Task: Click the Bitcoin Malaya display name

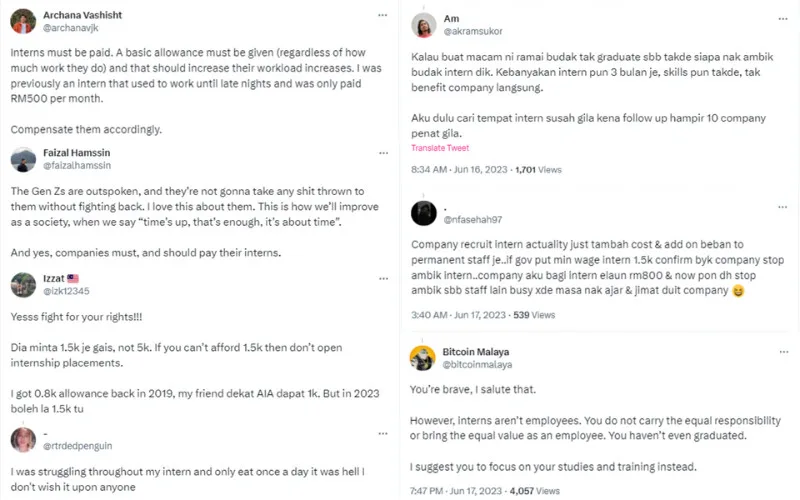Action: (478, 352)
